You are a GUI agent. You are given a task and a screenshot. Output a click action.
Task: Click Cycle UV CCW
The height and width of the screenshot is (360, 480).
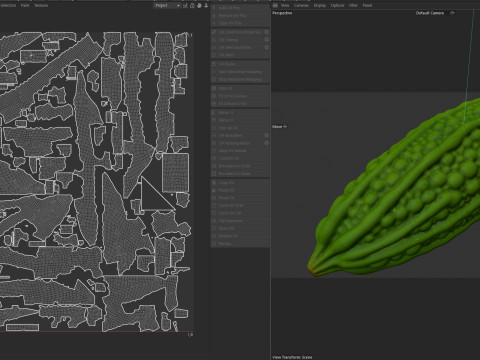[231, 205]
